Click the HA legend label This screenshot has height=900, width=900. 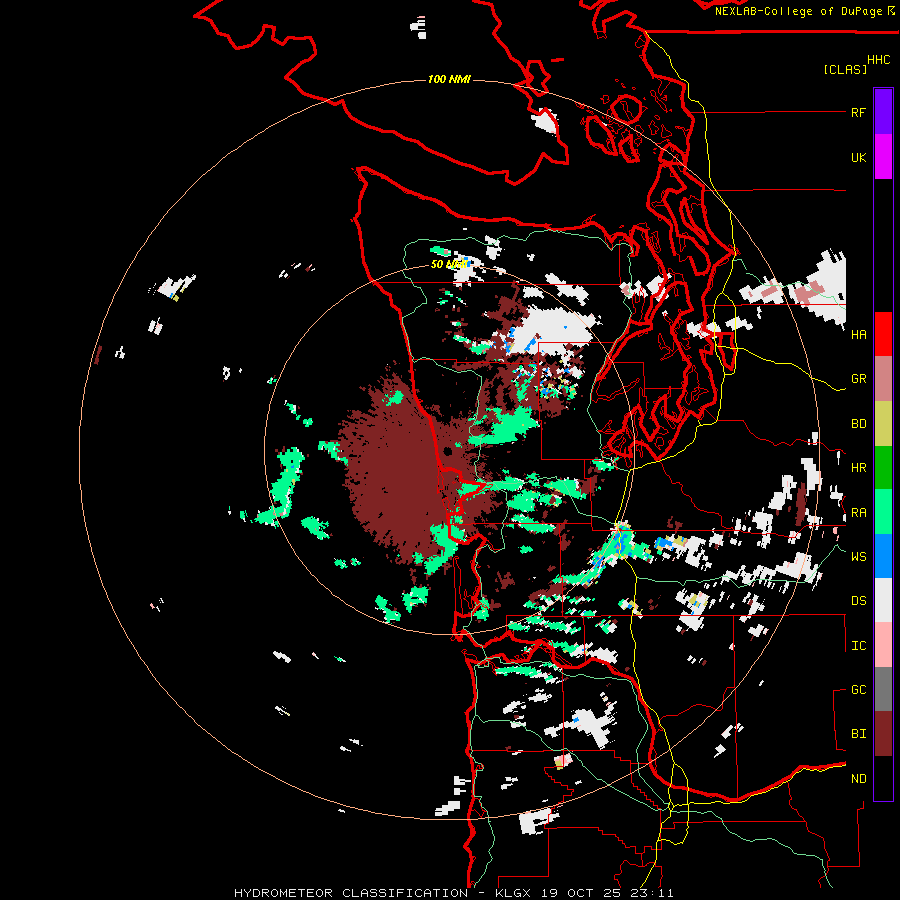pos(858,334)
